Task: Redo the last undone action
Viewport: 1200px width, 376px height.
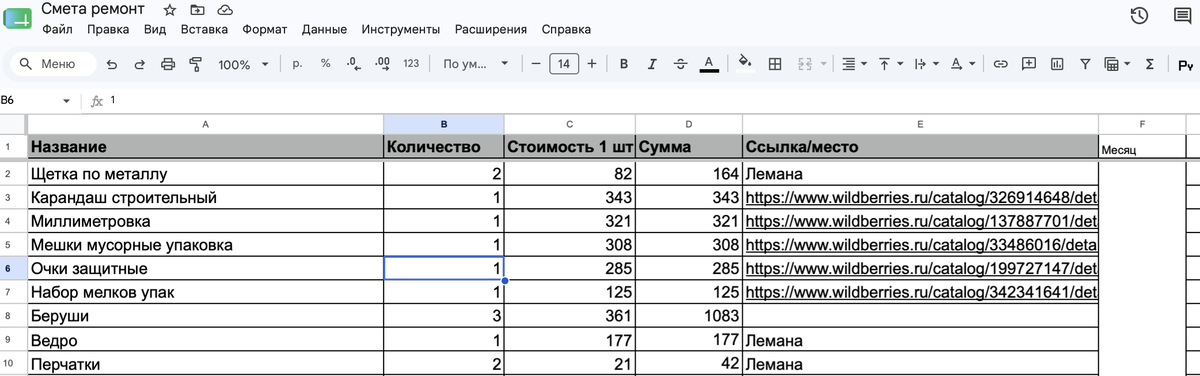Action: [x=140, y=64]
